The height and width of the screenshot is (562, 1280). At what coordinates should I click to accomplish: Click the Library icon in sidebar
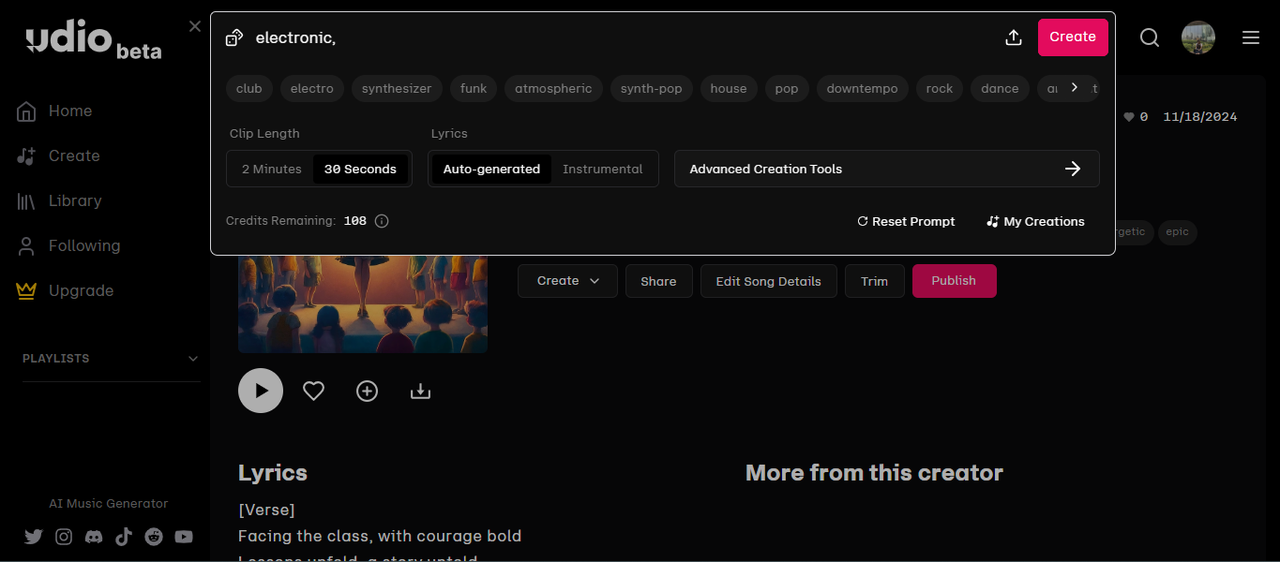[x=27, y=201]
